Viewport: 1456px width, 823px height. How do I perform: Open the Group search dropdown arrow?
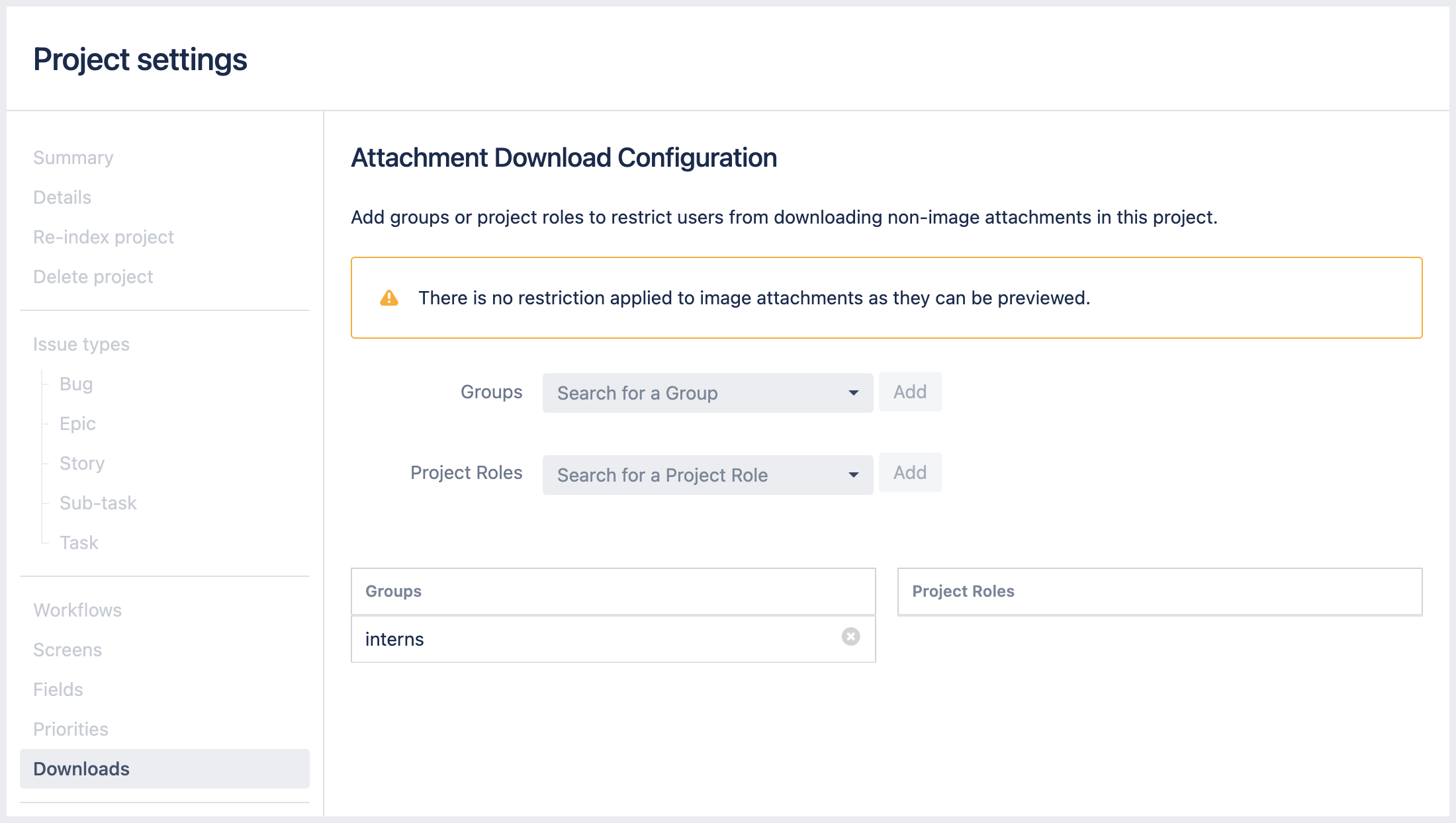click(x=854, y=392)
